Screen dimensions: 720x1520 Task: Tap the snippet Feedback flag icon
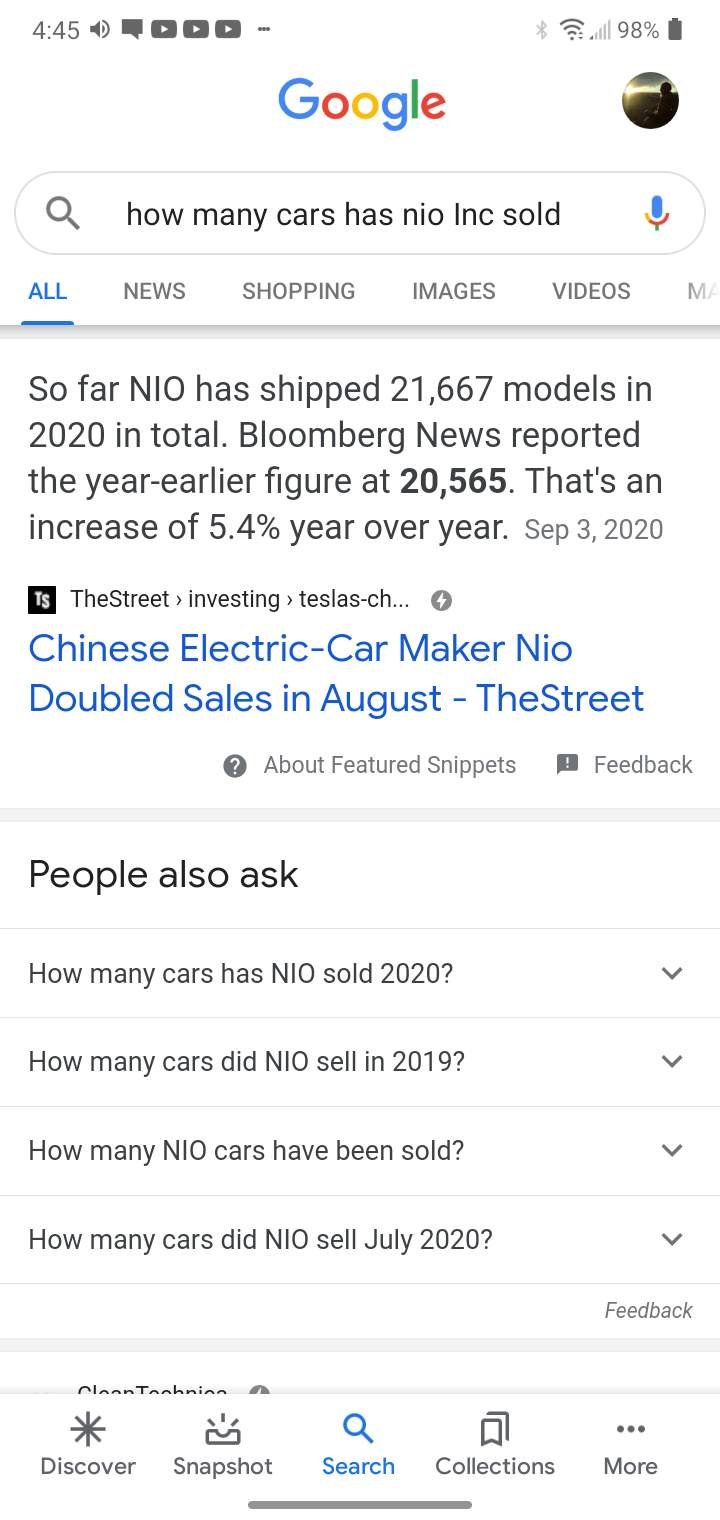567,765
